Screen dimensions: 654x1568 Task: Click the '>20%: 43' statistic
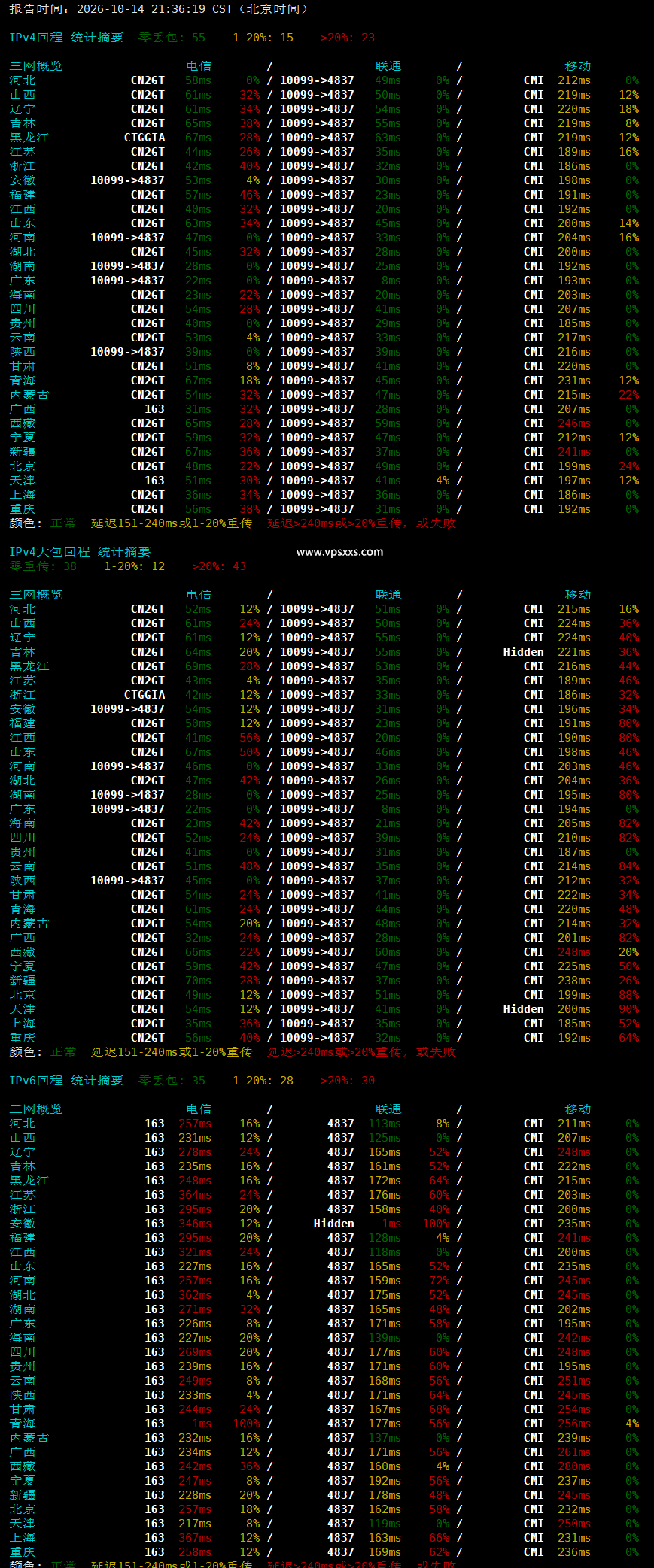click(x=219, y=566)
